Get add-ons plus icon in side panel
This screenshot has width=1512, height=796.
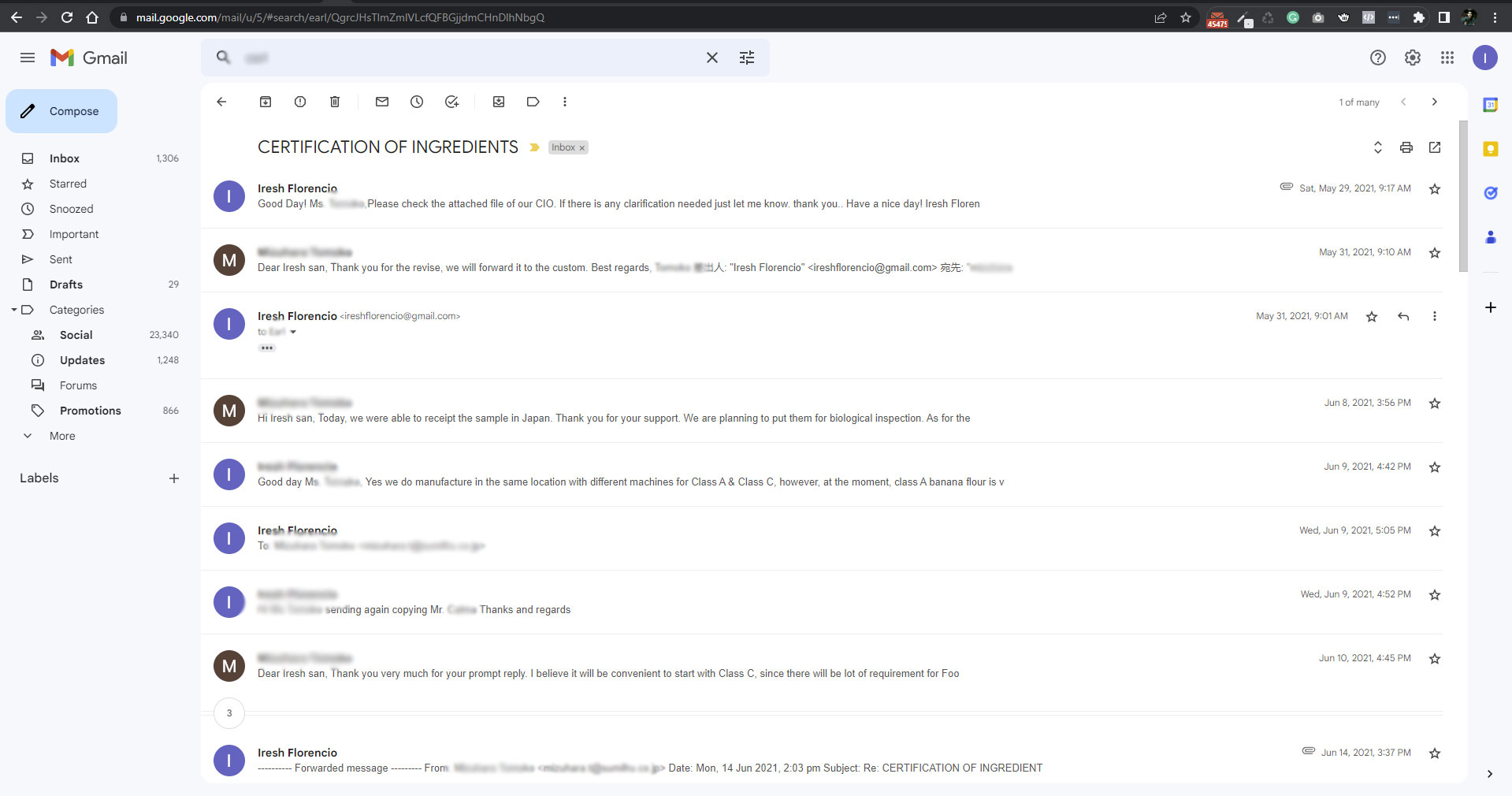1491,307
